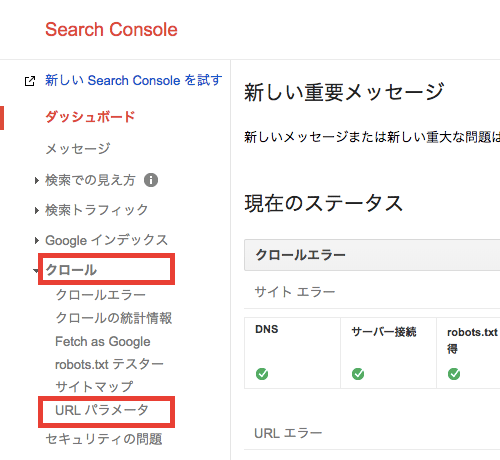Expand the 検索での見え方 arrow
Screen dimensions: 500x460
(37, 181)
